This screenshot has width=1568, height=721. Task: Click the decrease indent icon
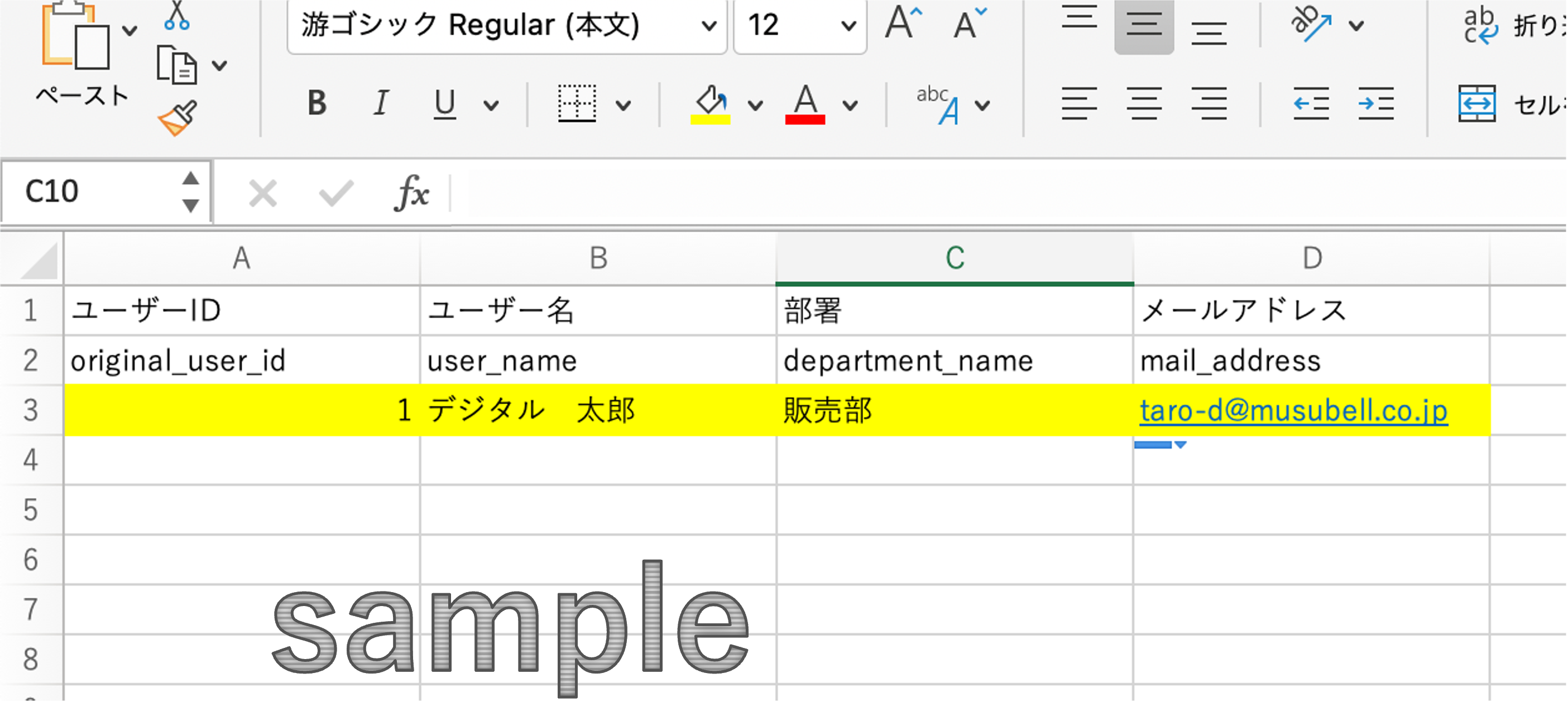click(x=1311, y=104)
